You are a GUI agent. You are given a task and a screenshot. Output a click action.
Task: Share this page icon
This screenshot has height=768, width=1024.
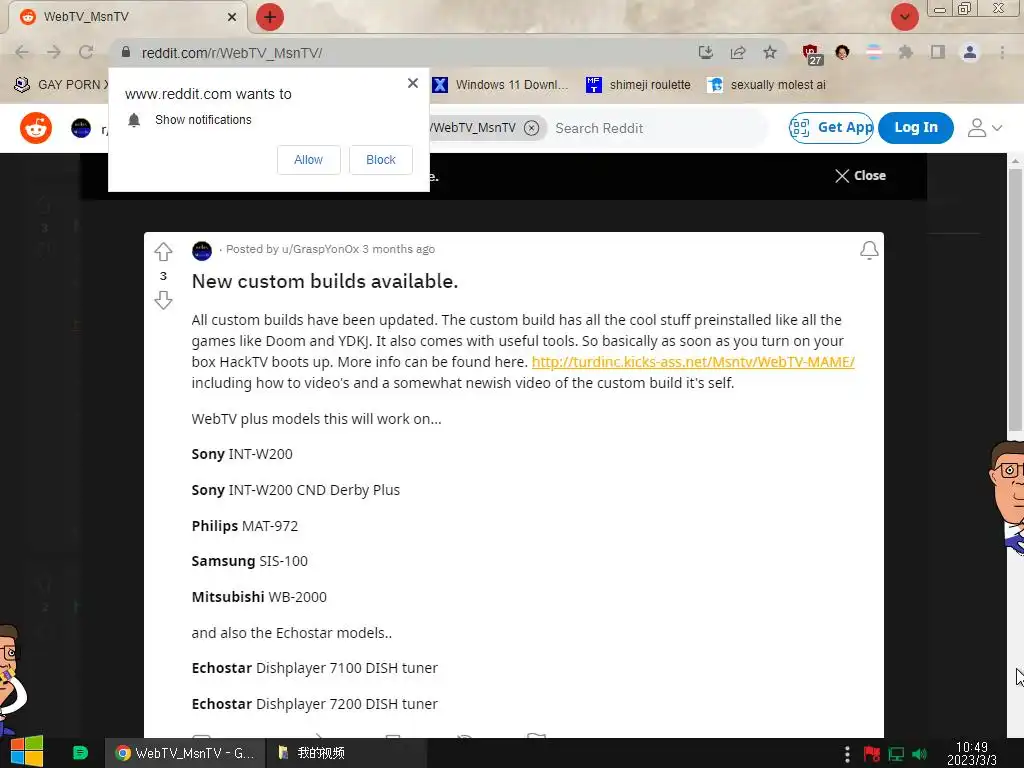coord(738,52)
